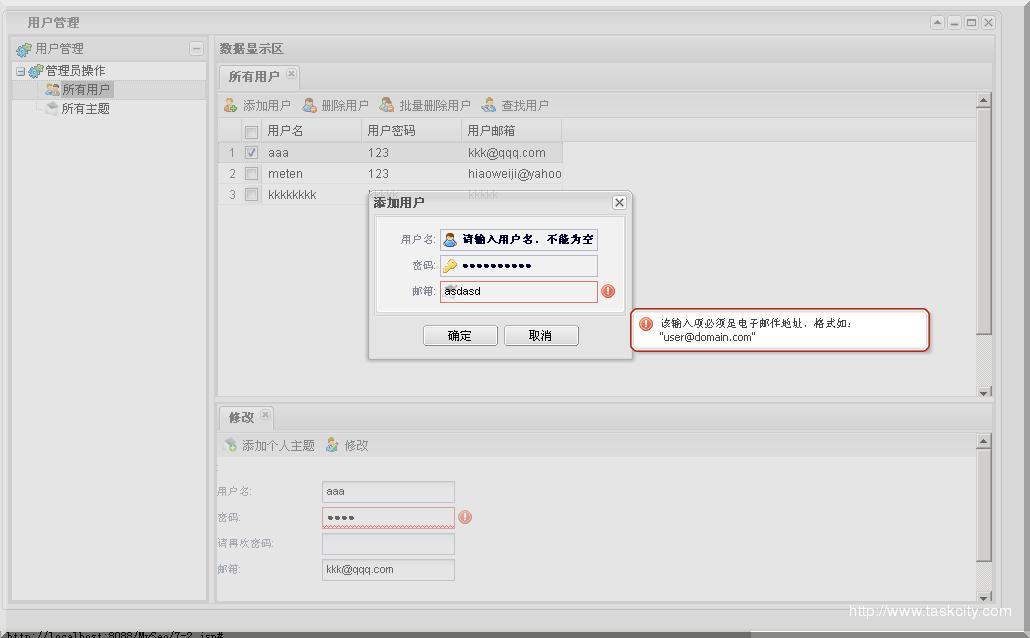
Task: Collapse the left user management panel
Action: click(196, 48)
